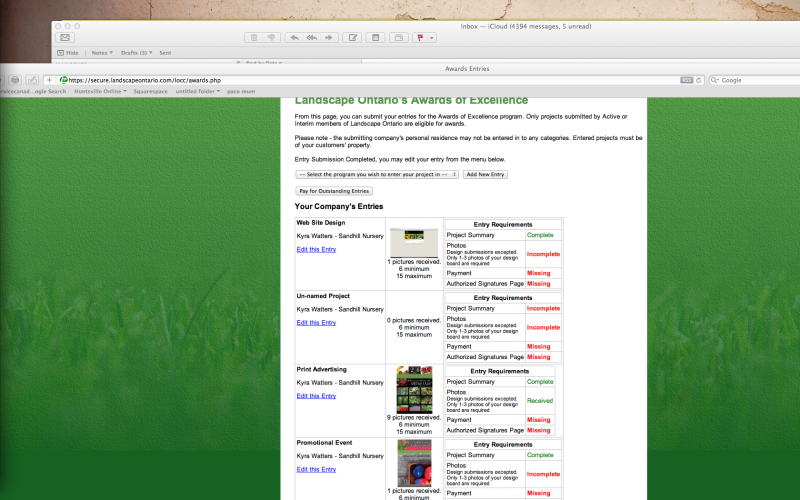Image resolution: width=800 pixels, height=500 pixels.
Task: Click the Awards Entries window title
Action: point(467,68)
